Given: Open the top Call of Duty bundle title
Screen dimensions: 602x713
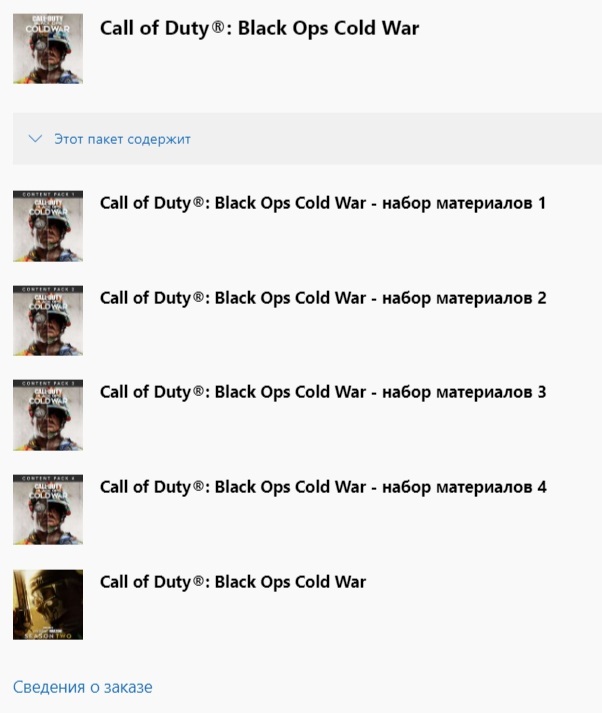Looking at the screenshot, I should (259, 28).
